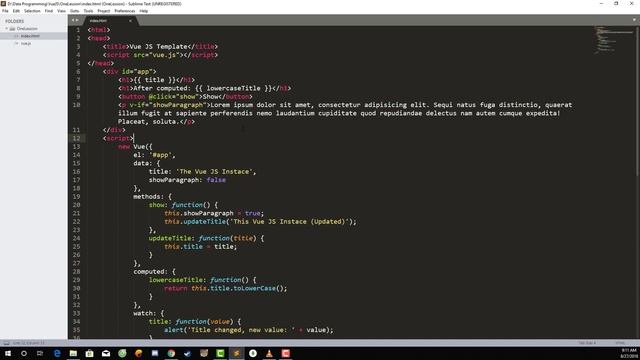Toggle the panel switcher icon in status bar
This screenshot has height=360, width=640.
tap(6, 343)
